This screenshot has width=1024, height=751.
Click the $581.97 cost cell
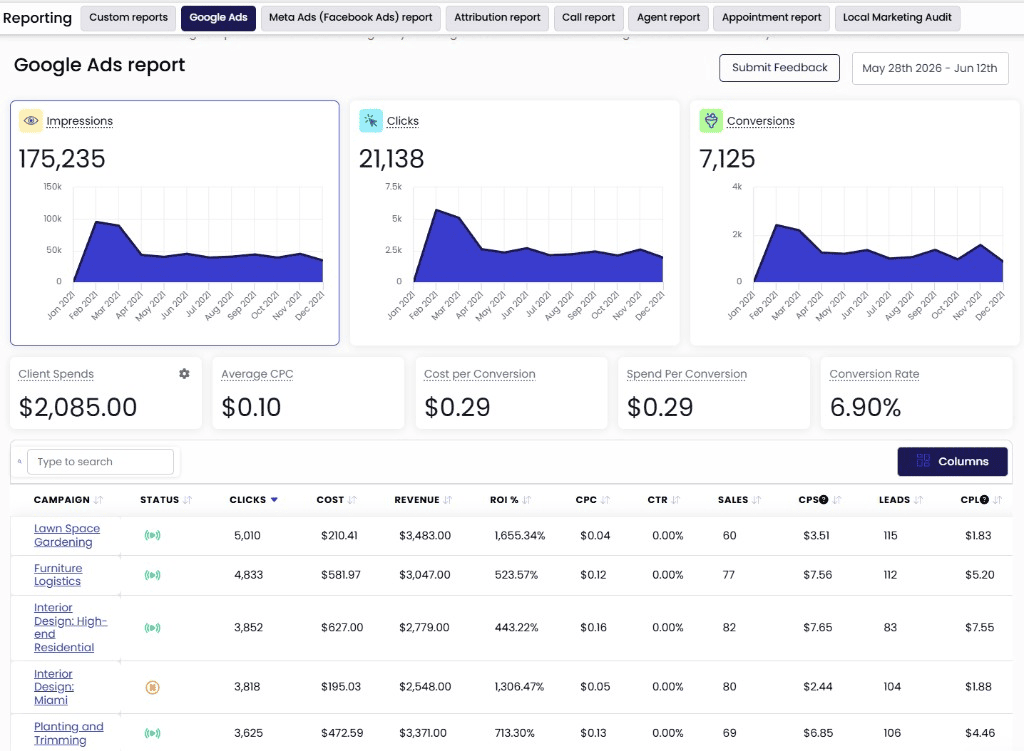(341, 575)
